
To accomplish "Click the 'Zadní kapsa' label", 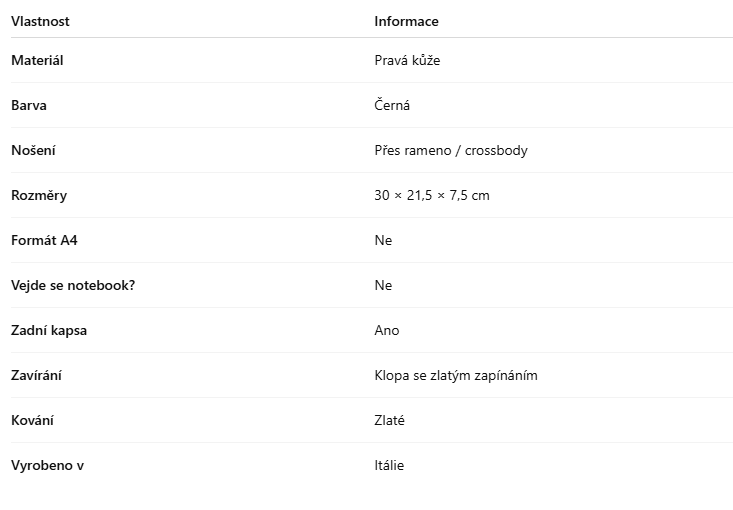I will pos(49,330).
